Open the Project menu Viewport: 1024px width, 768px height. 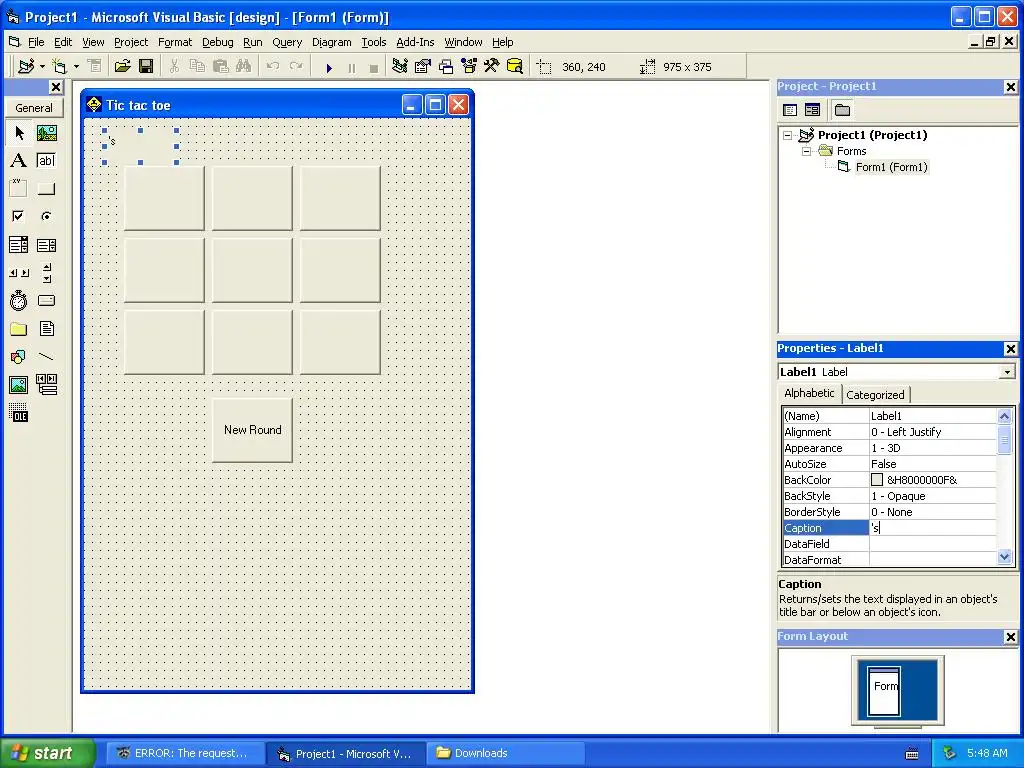coord(131,42)
